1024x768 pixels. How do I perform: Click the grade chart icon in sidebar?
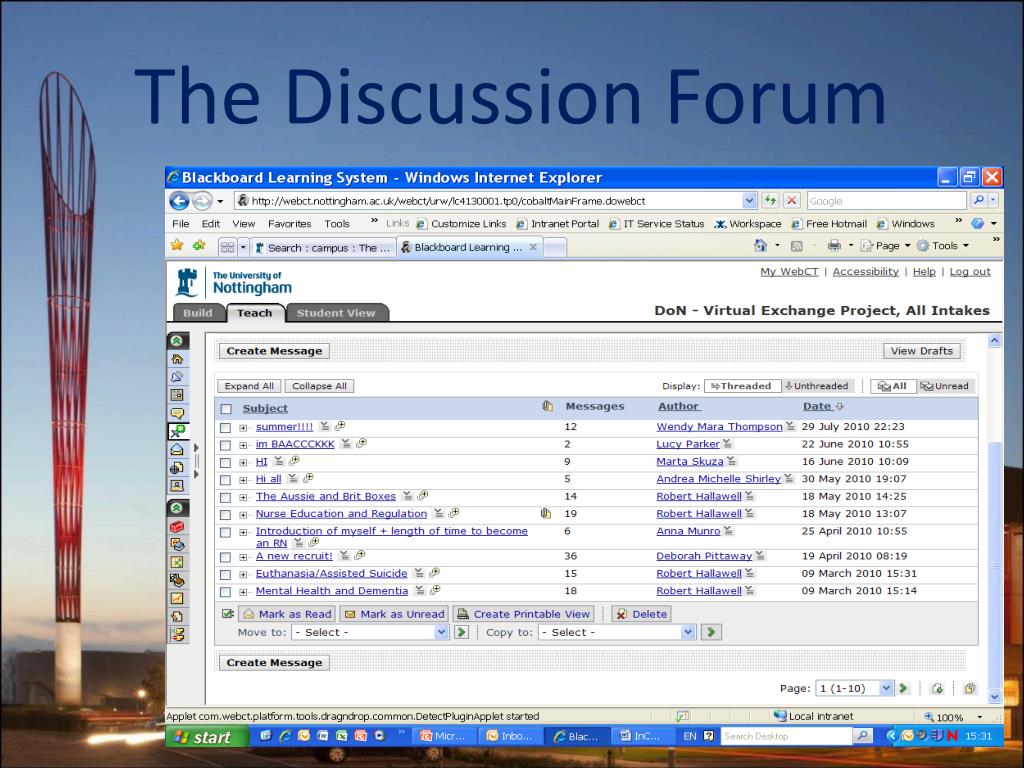177,598
